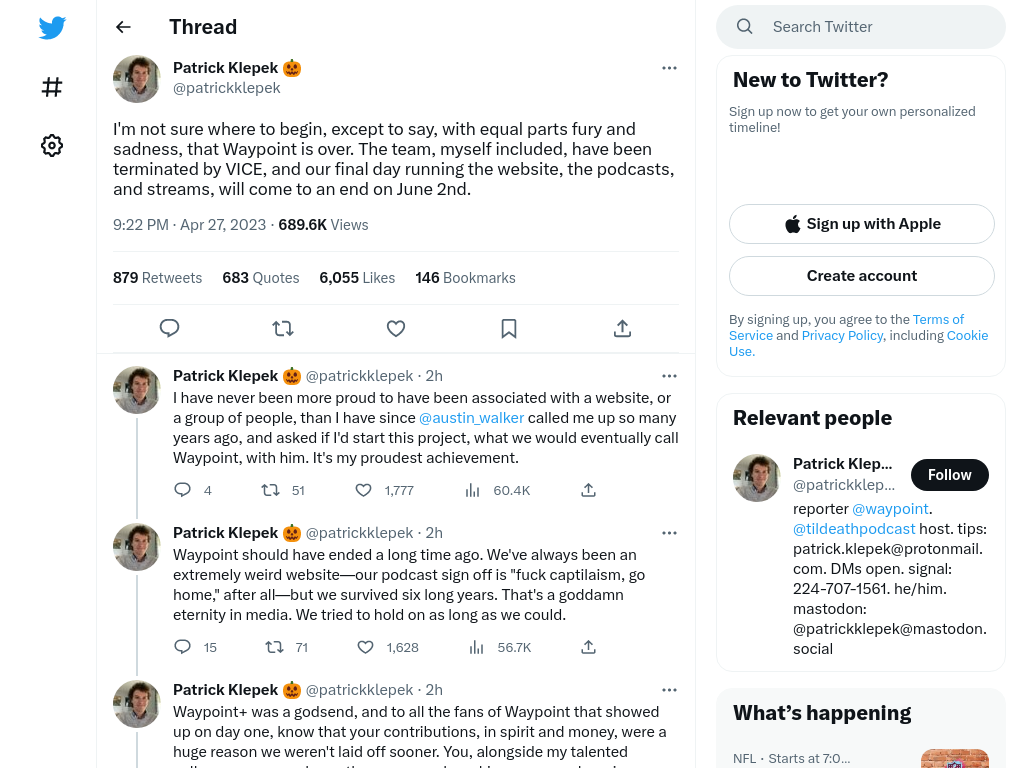The height and width of the screenshot is (768, 1024).
Task: Click the Twitter bird logo
Action: (x=52, y=27)
